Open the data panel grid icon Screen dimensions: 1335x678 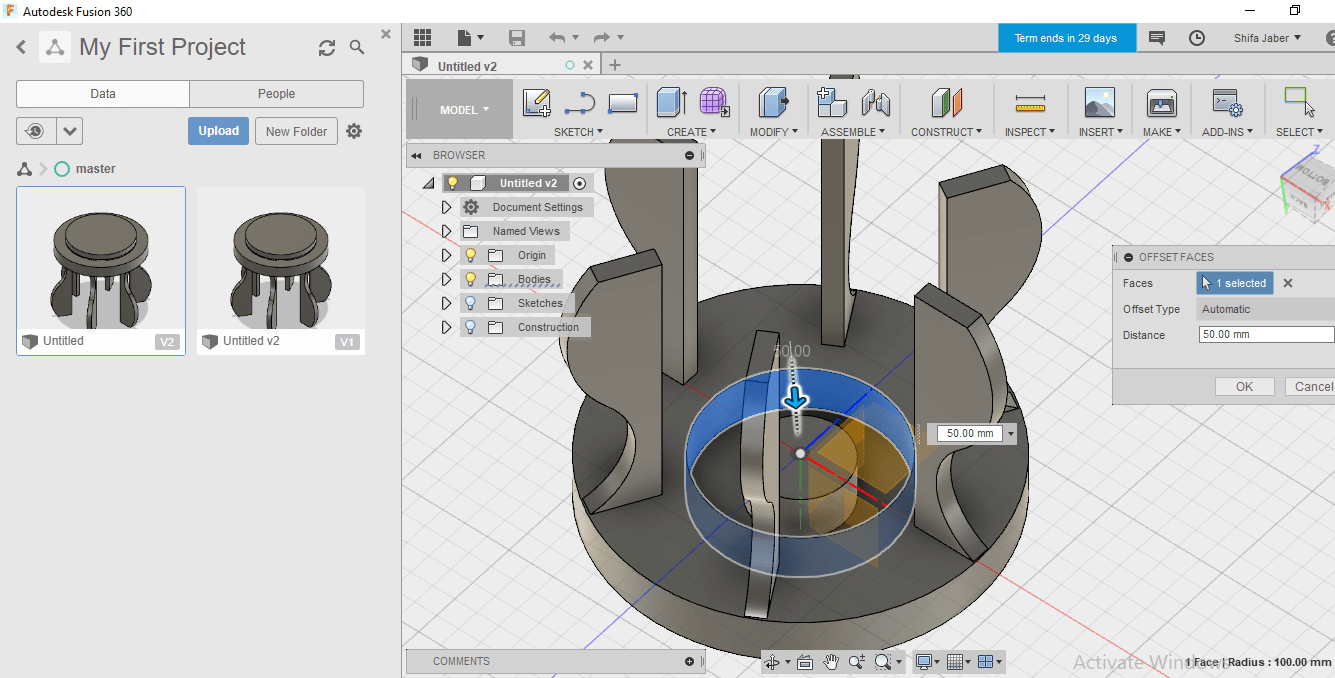tap(422, 38)
